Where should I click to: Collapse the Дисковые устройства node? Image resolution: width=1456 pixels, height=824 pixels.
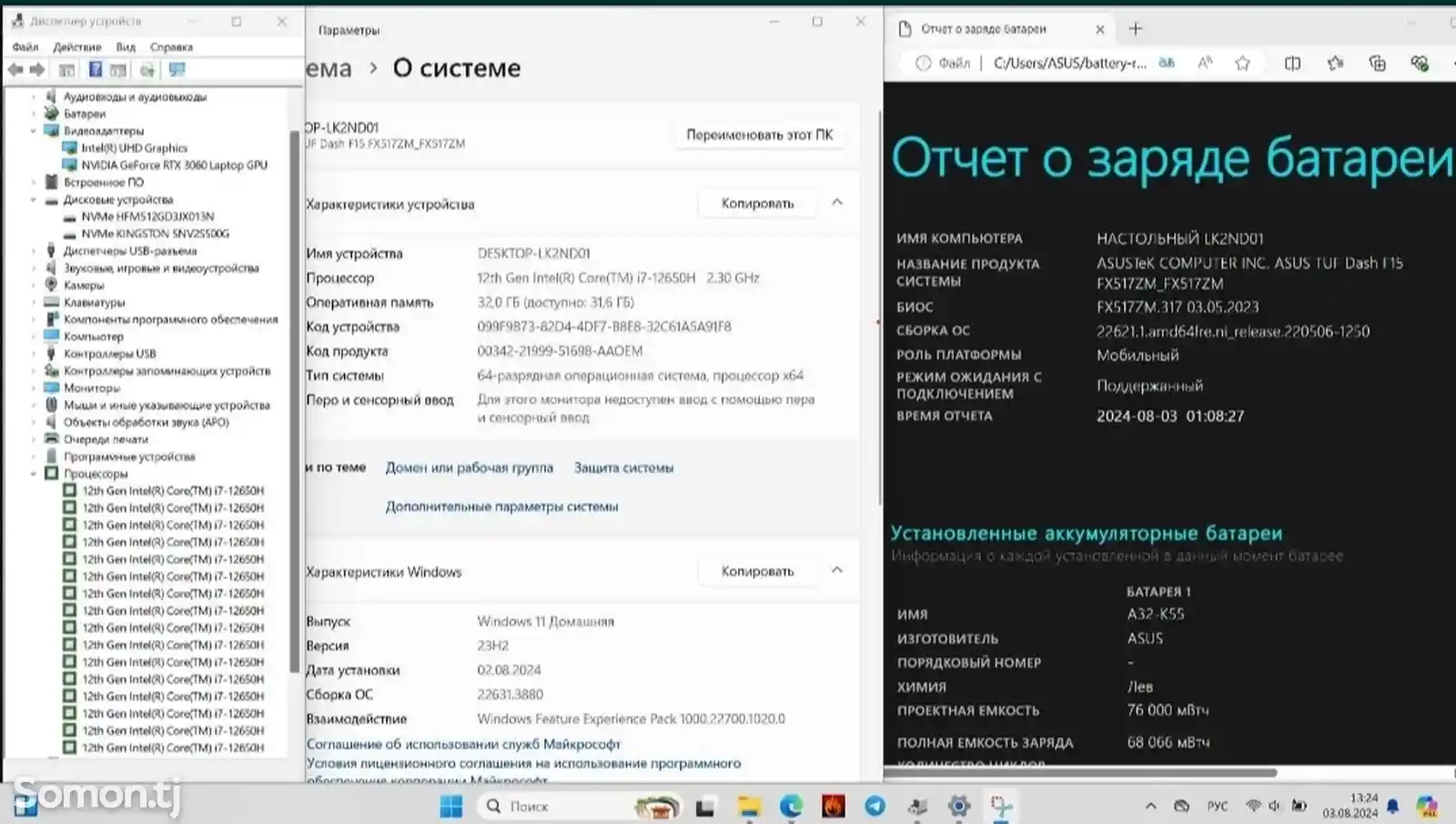tap(34, 199)
